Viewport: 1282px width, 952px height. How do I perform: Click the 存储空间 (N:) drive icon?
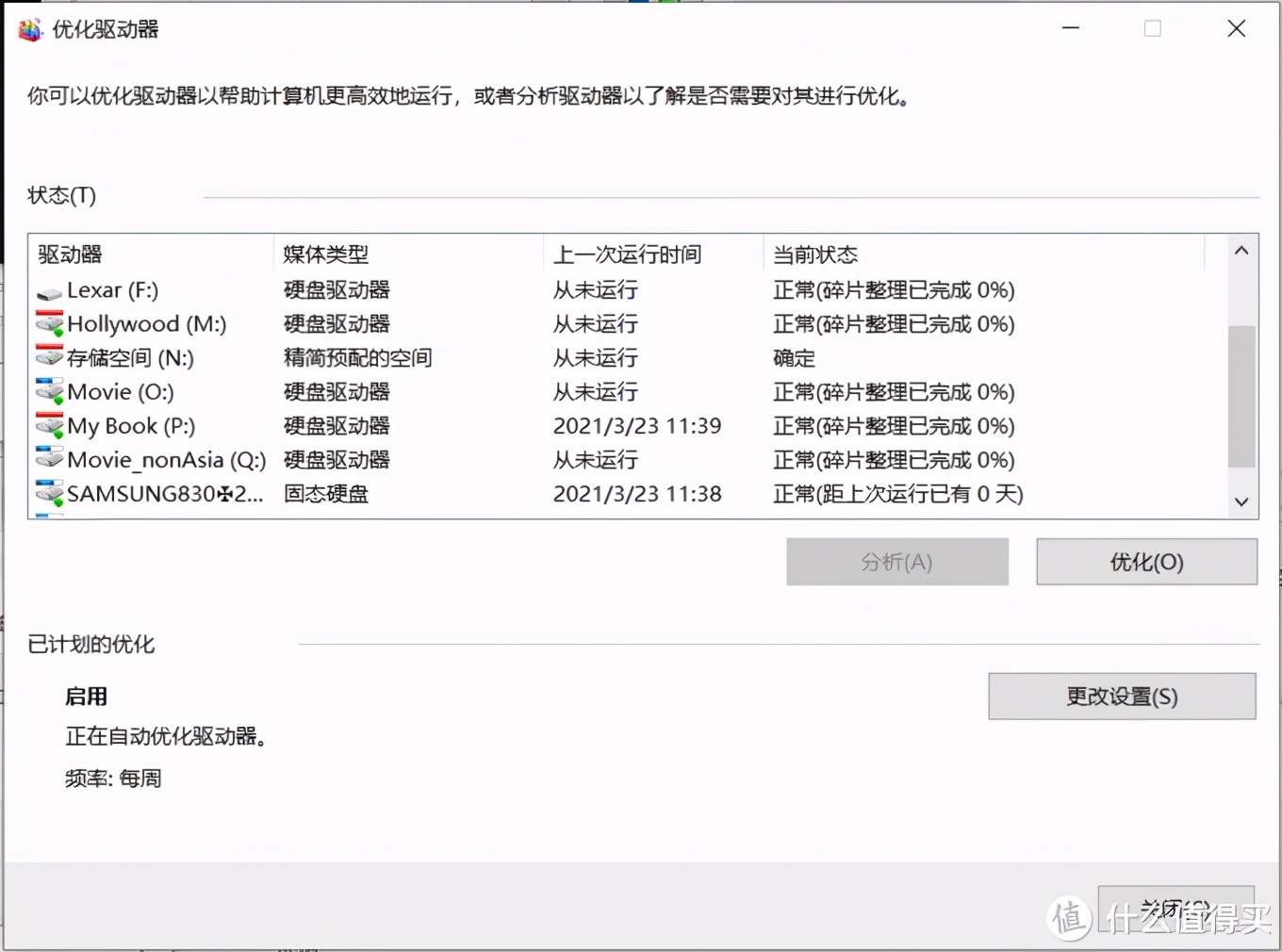[x=48, y=358]
